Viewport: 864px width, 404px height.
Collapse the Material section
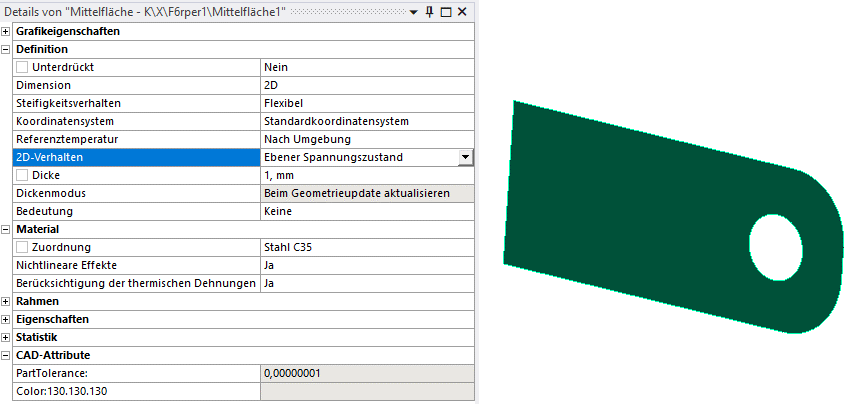pos(6,229)
